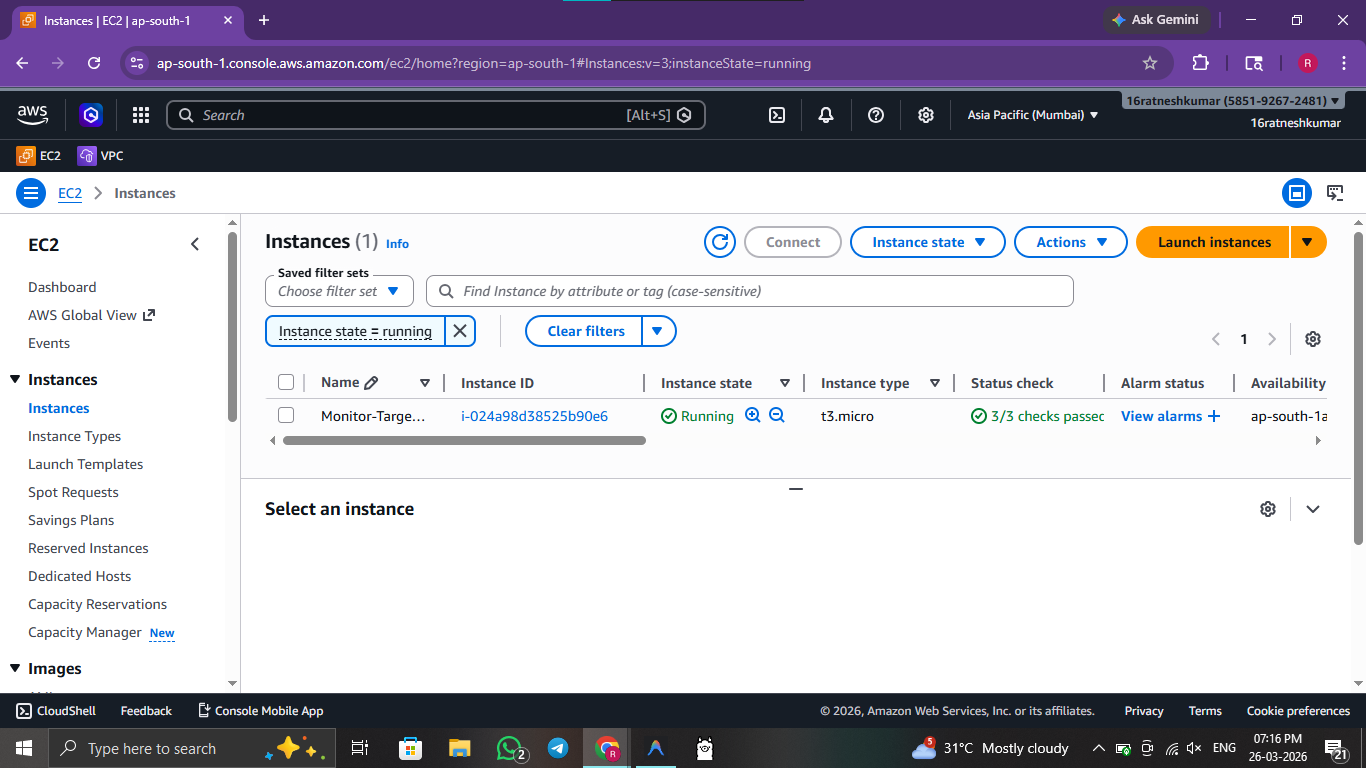The image size is (1366, 768).
Task: Bookmark this page with star icon
Action: point(1150,63)
